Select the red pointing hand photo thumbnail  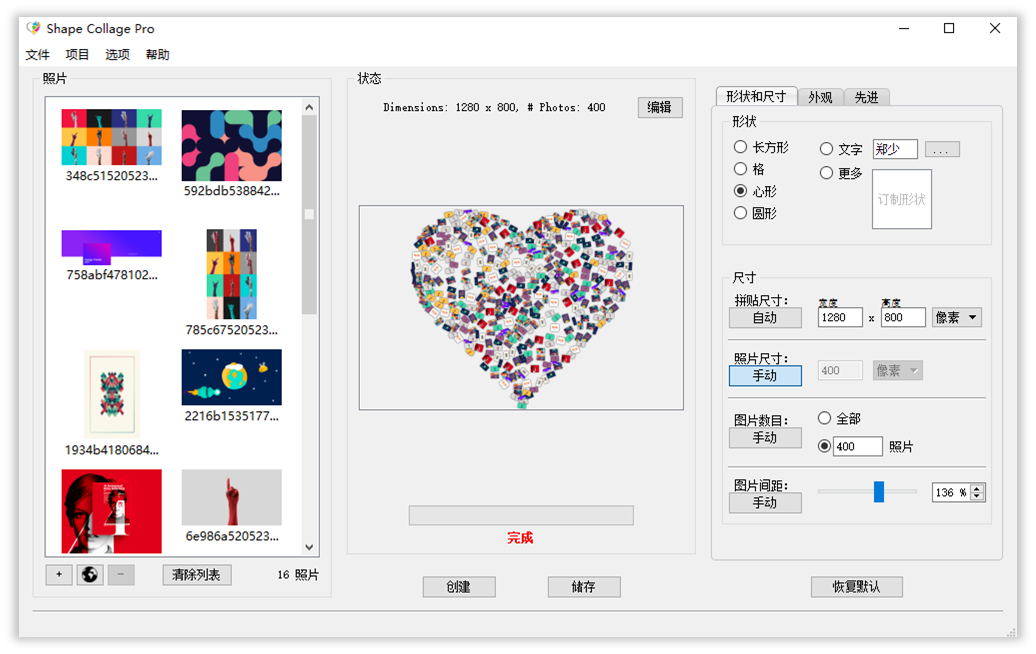231,497
